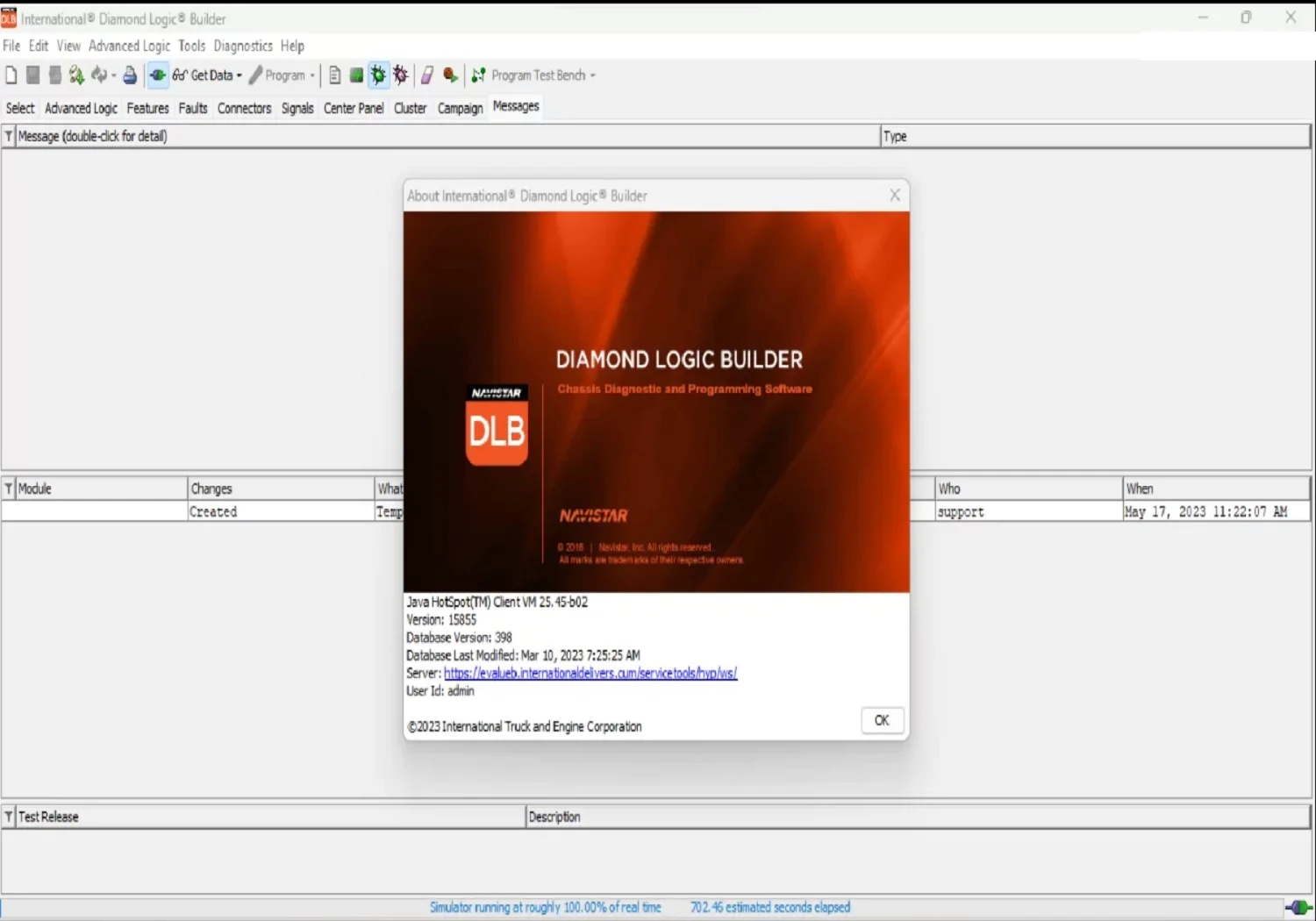Click the grayed Save All icon
The width and height of the screenshot is (1316, 921).
[x=54, y=75]
